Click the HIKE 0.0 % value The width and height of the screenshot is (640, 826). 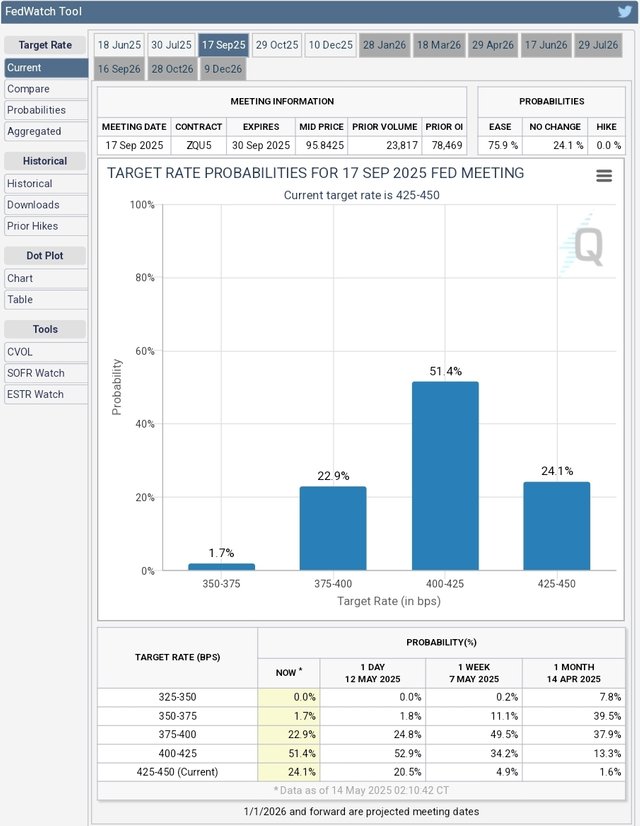pos(607,145)
